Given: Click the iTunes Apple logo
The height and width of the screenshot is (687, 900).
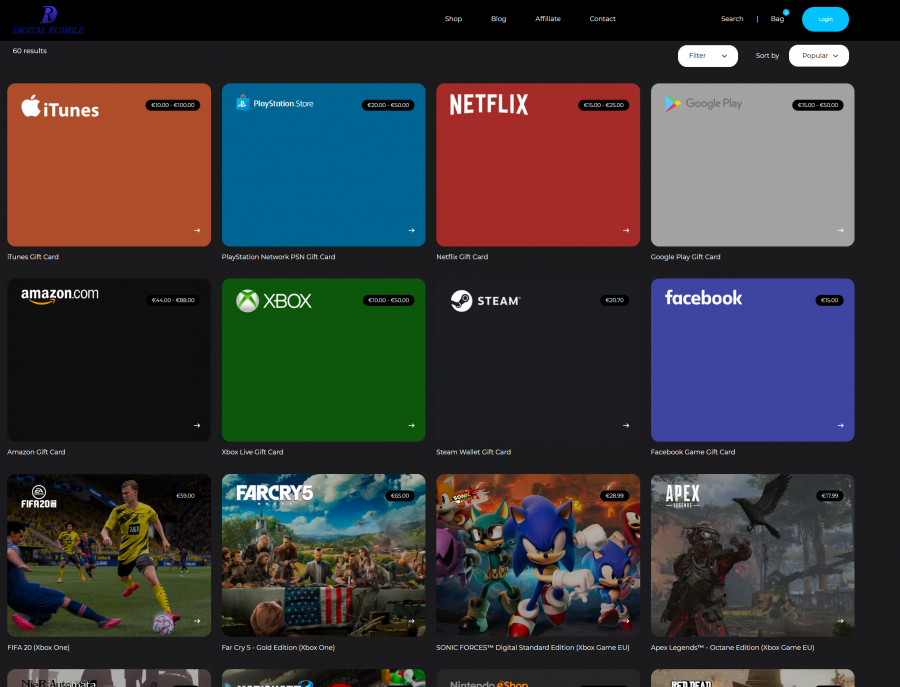Looking at the screenshot, I should pos(60,106).
